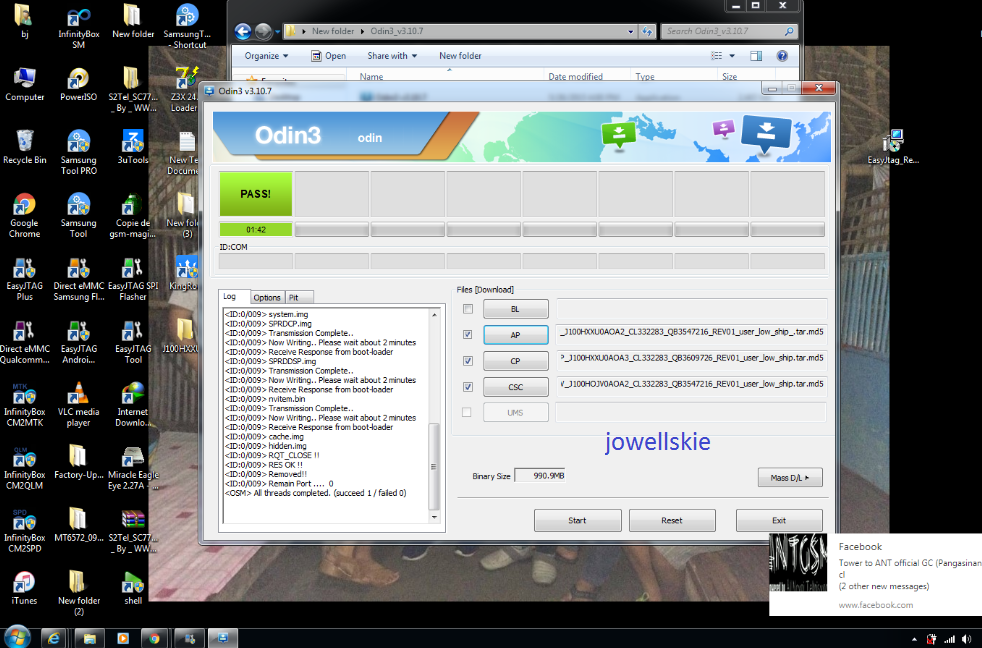982x648 pixels.
Task: Click Explorer back navigation arrow
Action: [x=243, y=31]
